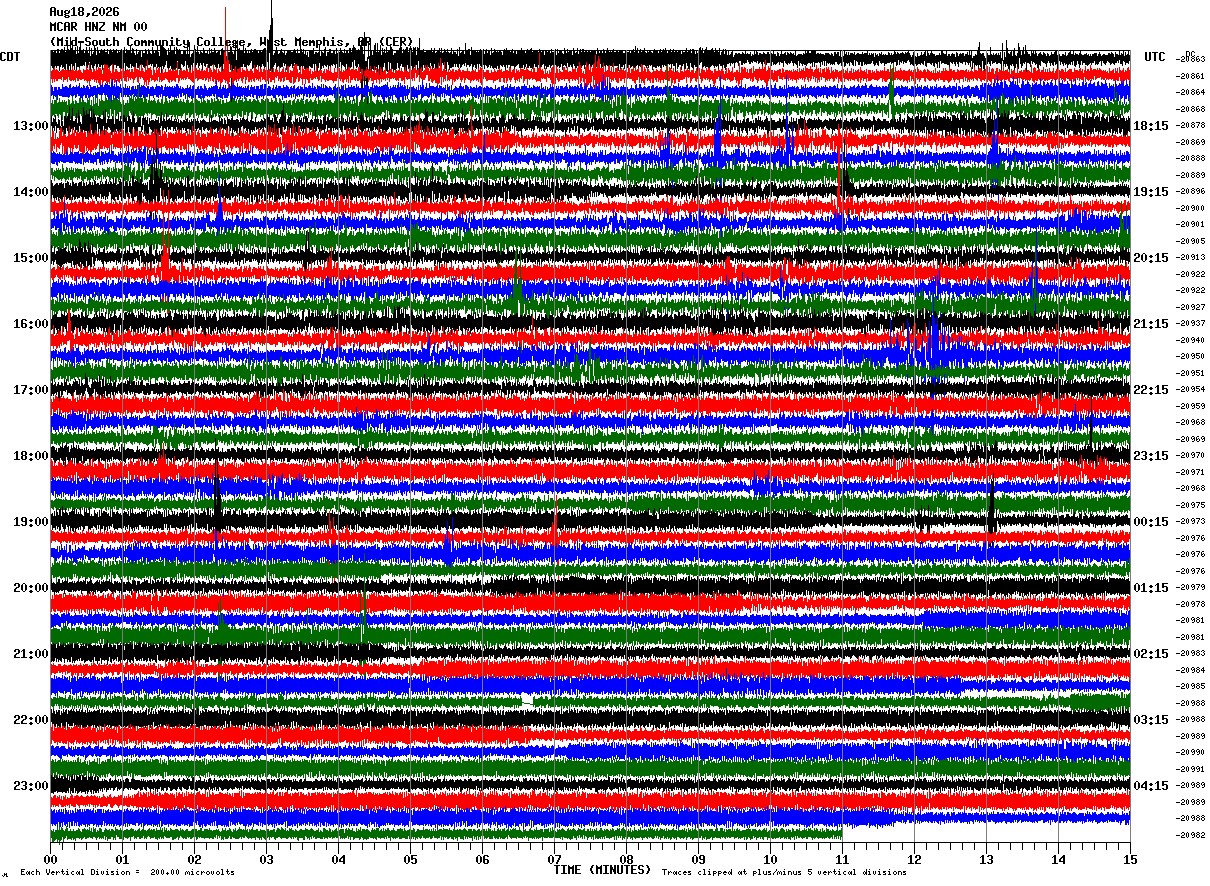Click the DC offset value -20864
The width and height of the screenshot is (1210, 886).
click(1190, 92)
